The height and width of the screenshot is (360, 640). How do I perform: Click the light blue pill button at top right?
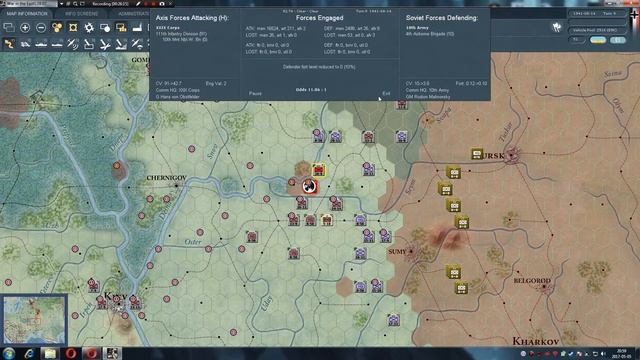pos(618,40)
